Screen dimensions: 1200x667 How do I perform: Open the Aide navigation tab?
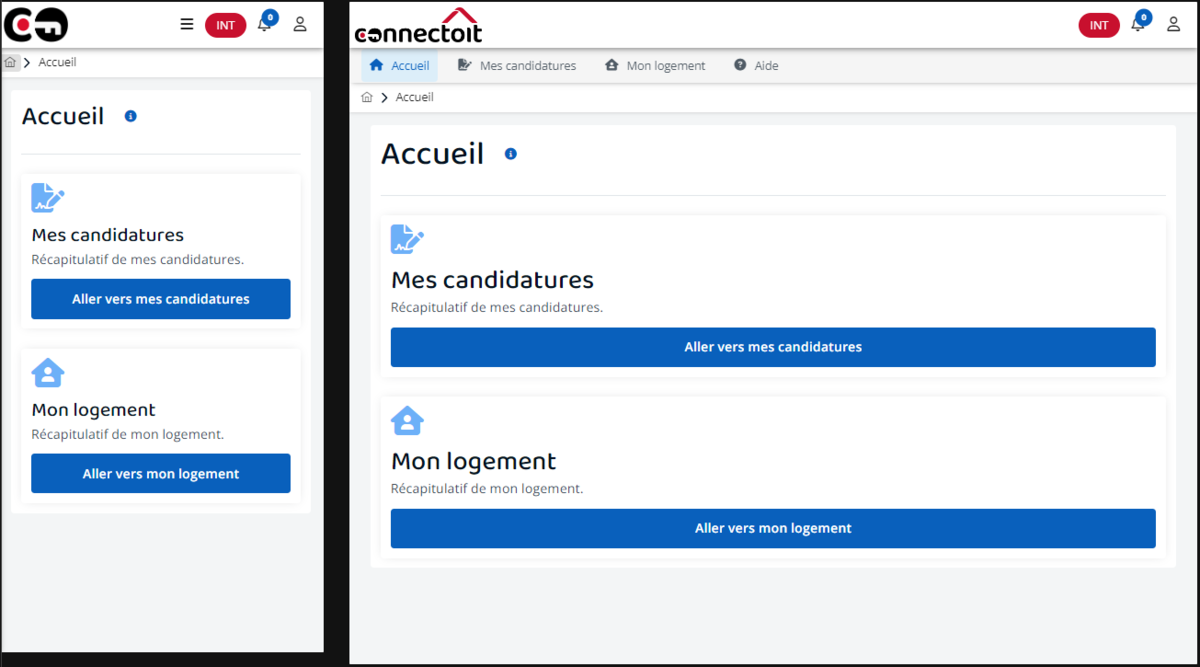click(756, 66)
